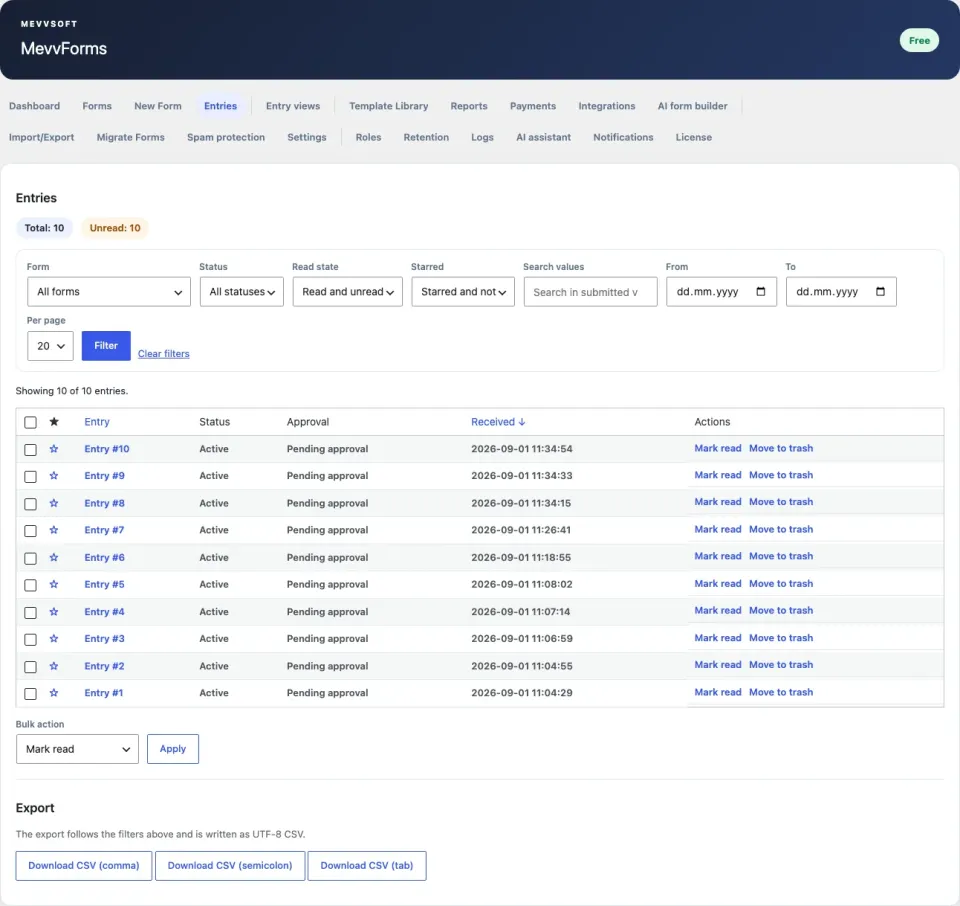Open the Payments tab
This screenshot has height=906, width=960.
[533, 106]
